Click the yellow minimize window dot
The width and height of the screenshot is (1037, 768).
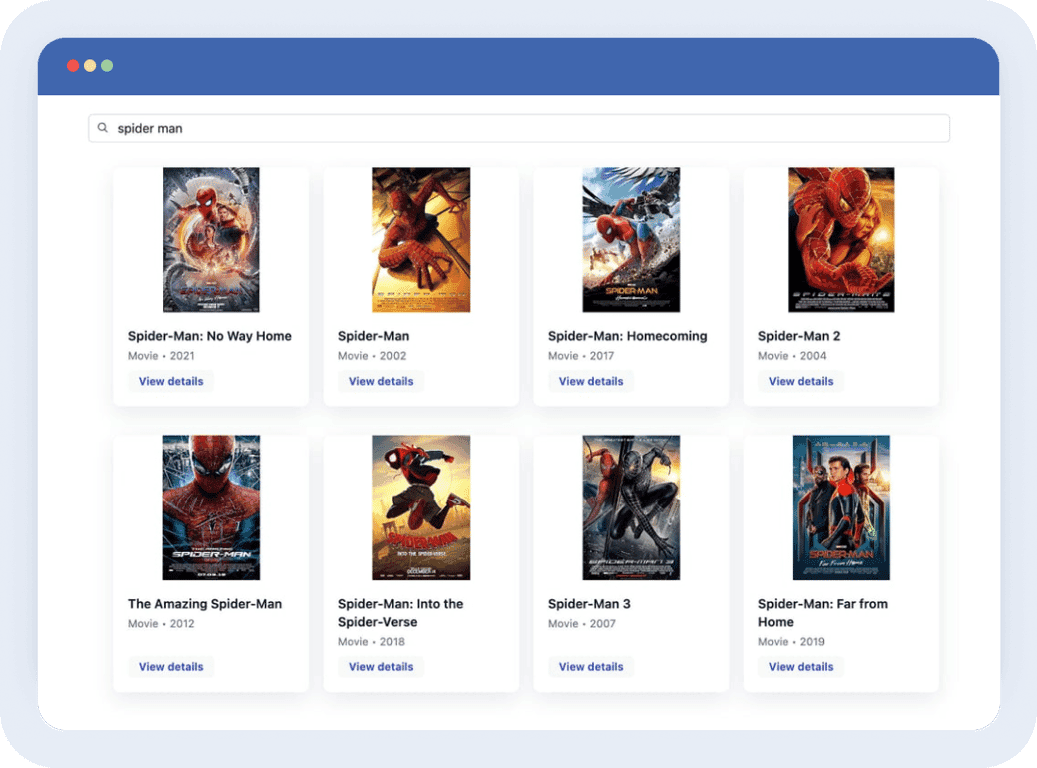tap(90, 66)
